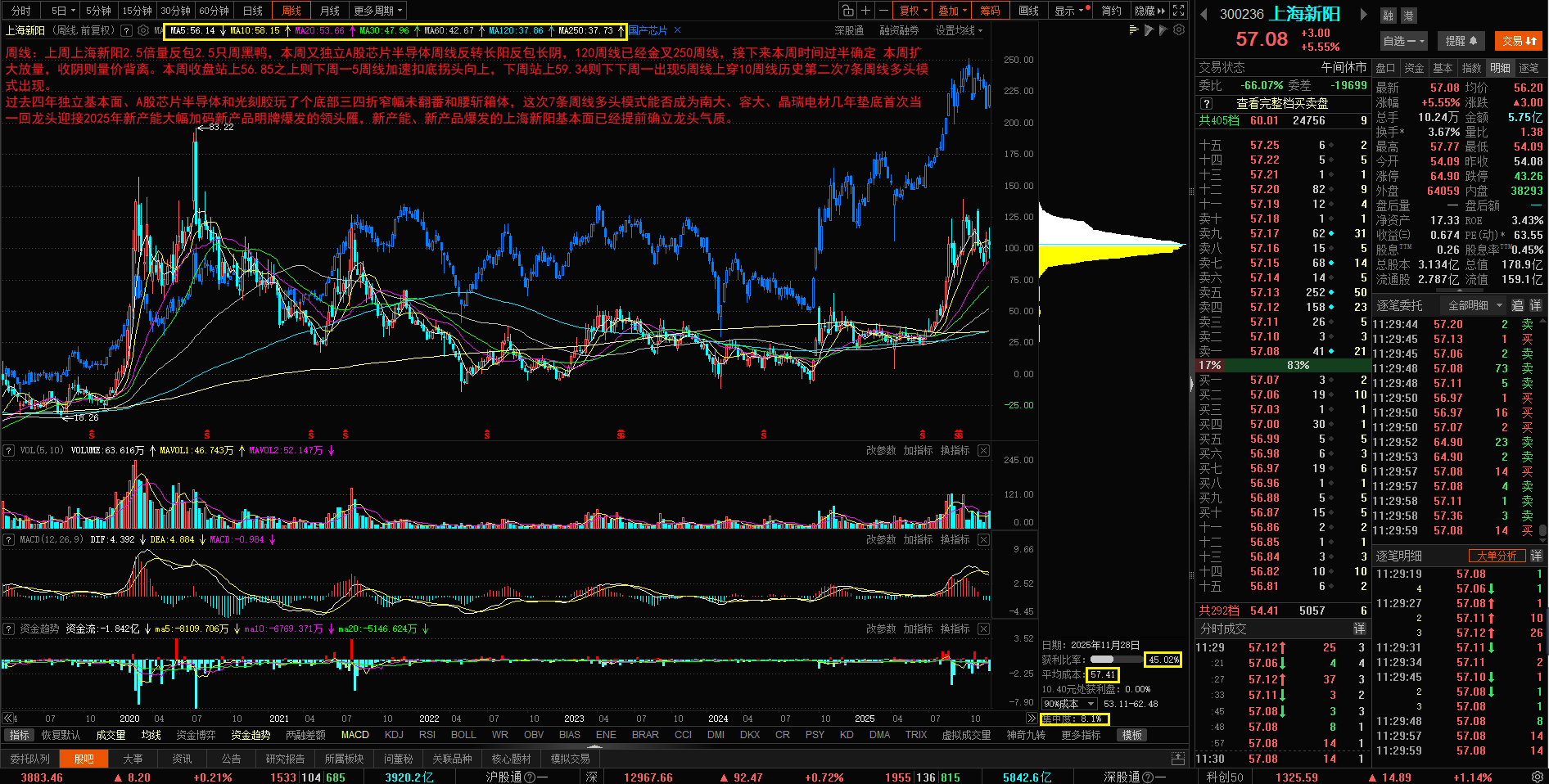Image resolution: width=1549 pixels, height=784 pixels.
Task: Switch to 月线 monthly chart
Action: pos(330,11)
